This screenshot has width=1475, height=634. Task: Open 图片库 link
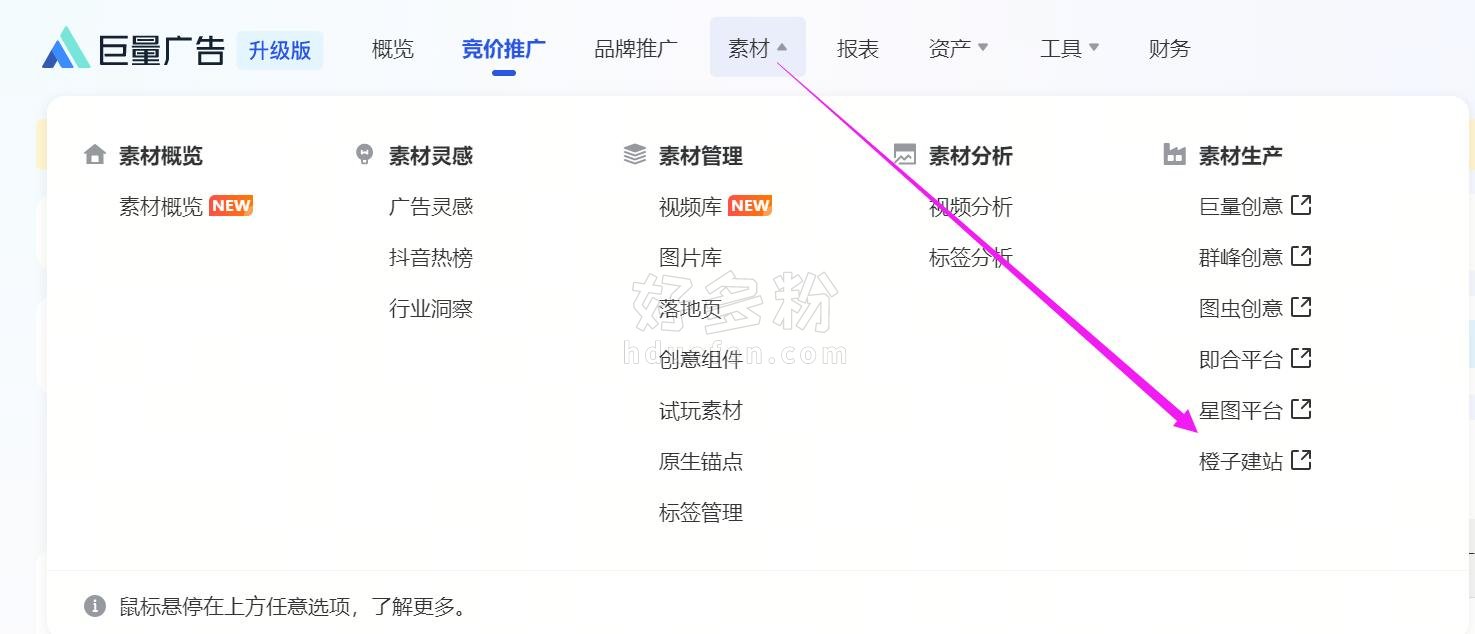(690, 258)
